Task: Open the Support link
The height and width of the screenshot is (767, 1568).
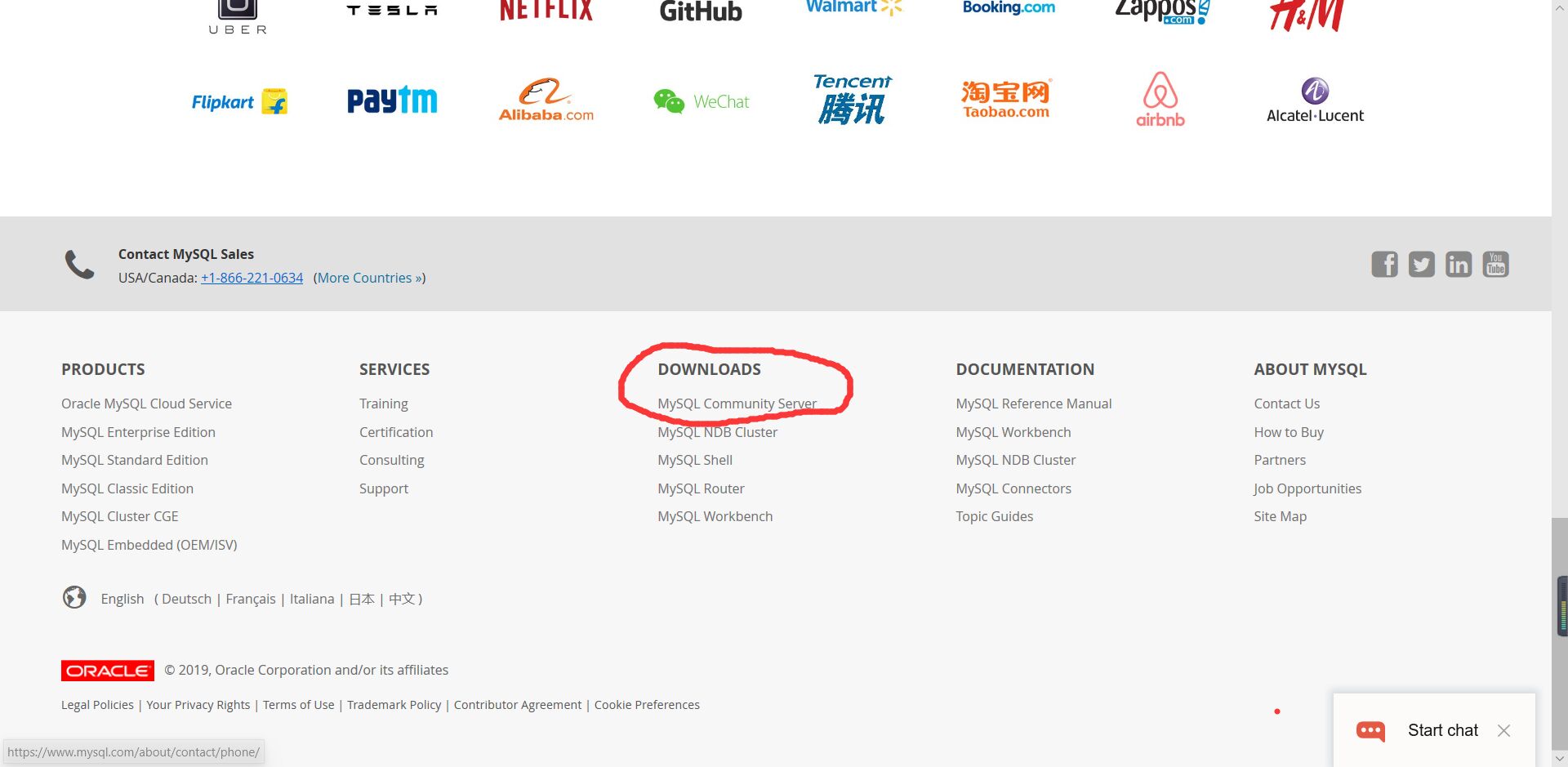Action: [383, 488]
